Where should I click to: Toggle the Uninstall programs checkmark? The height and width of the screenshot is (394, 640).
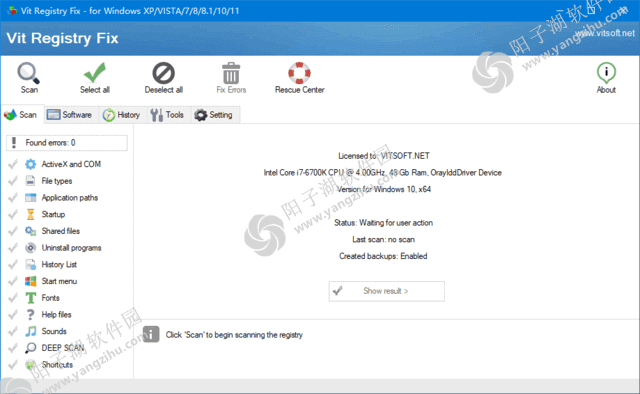pyautogui.click(x=13, y=248)
